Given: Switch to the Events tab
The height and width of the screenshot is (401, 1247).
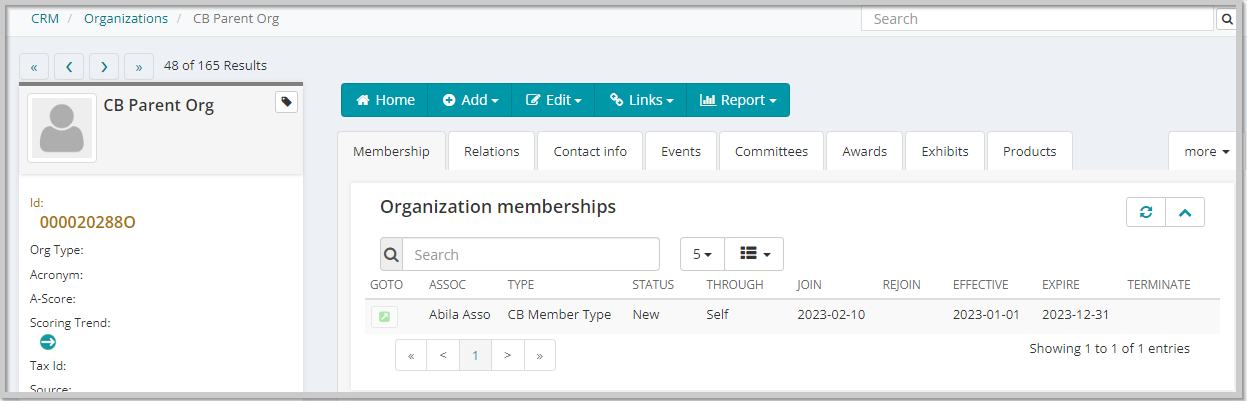Looking at the screenshot, I should (681, 151).
